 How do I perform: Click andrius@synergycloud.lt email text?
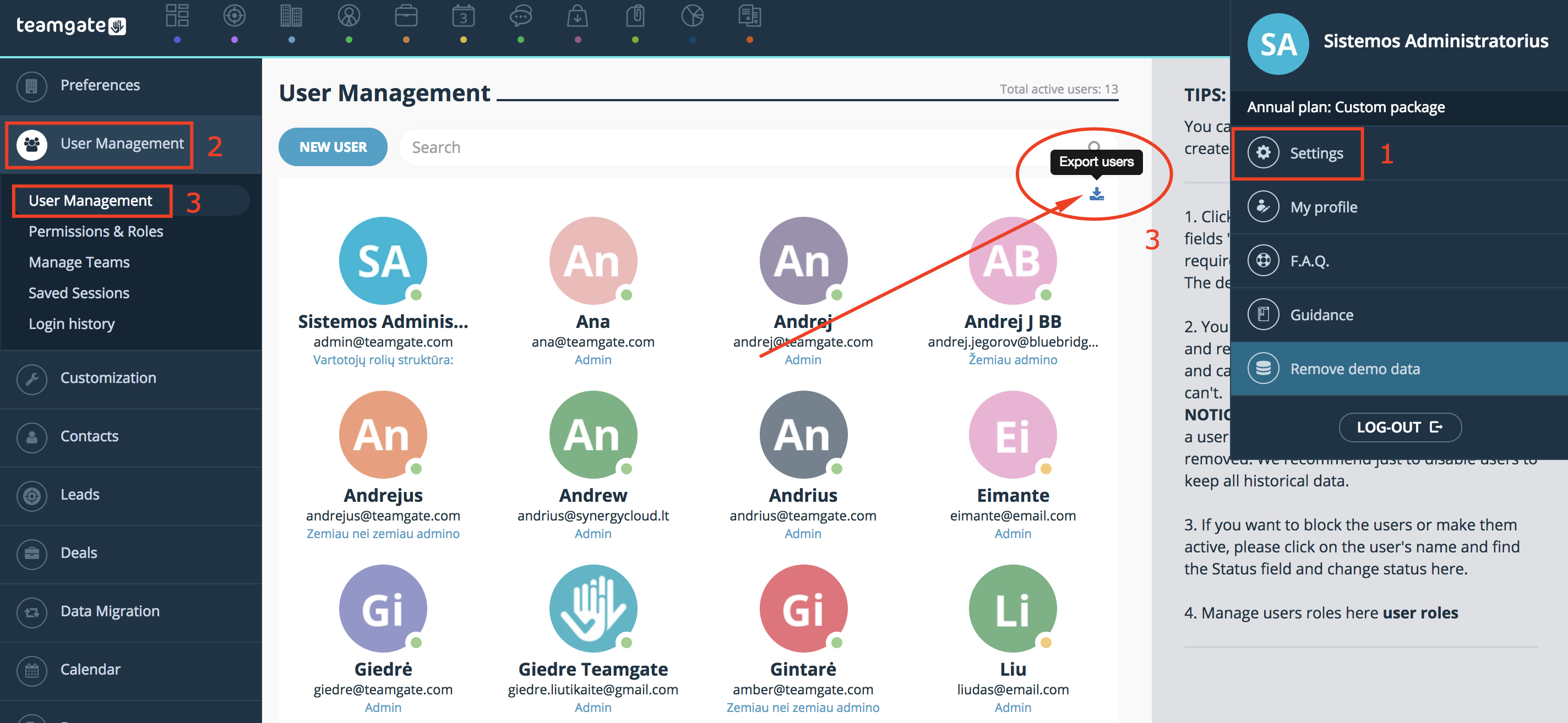click(593, 516)
